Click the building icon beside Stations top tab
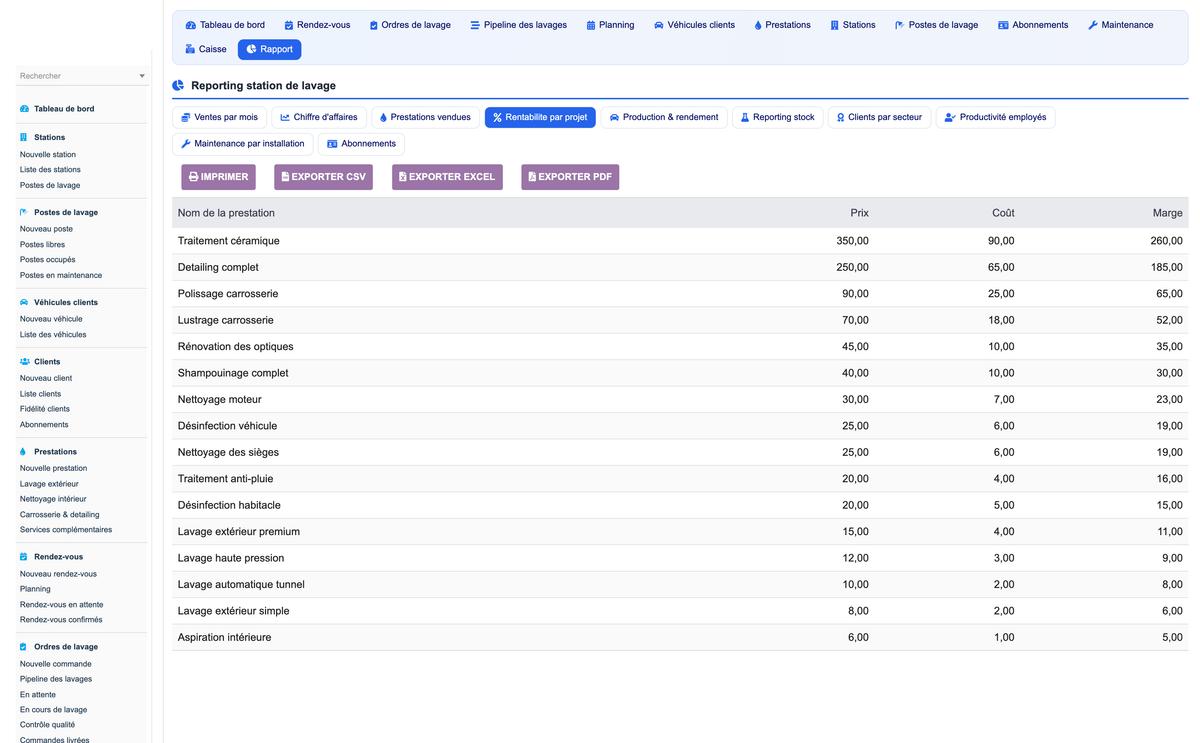The width and height of the screenshot is (1200, 743). point(834,25)
